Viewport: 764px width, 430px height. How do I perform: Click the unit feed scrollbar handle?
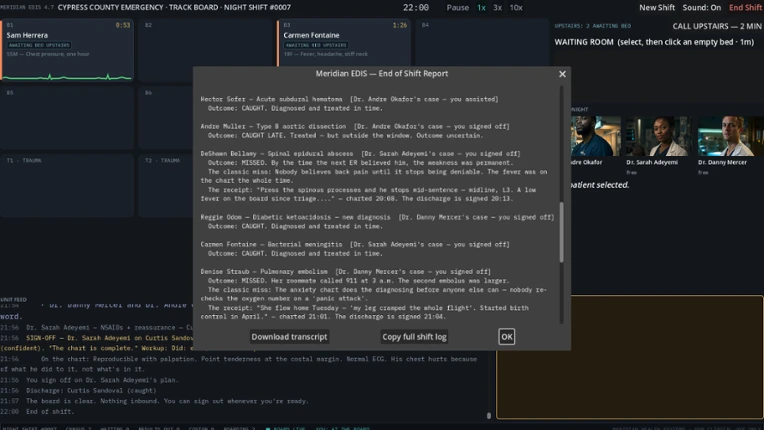point(489,415)
